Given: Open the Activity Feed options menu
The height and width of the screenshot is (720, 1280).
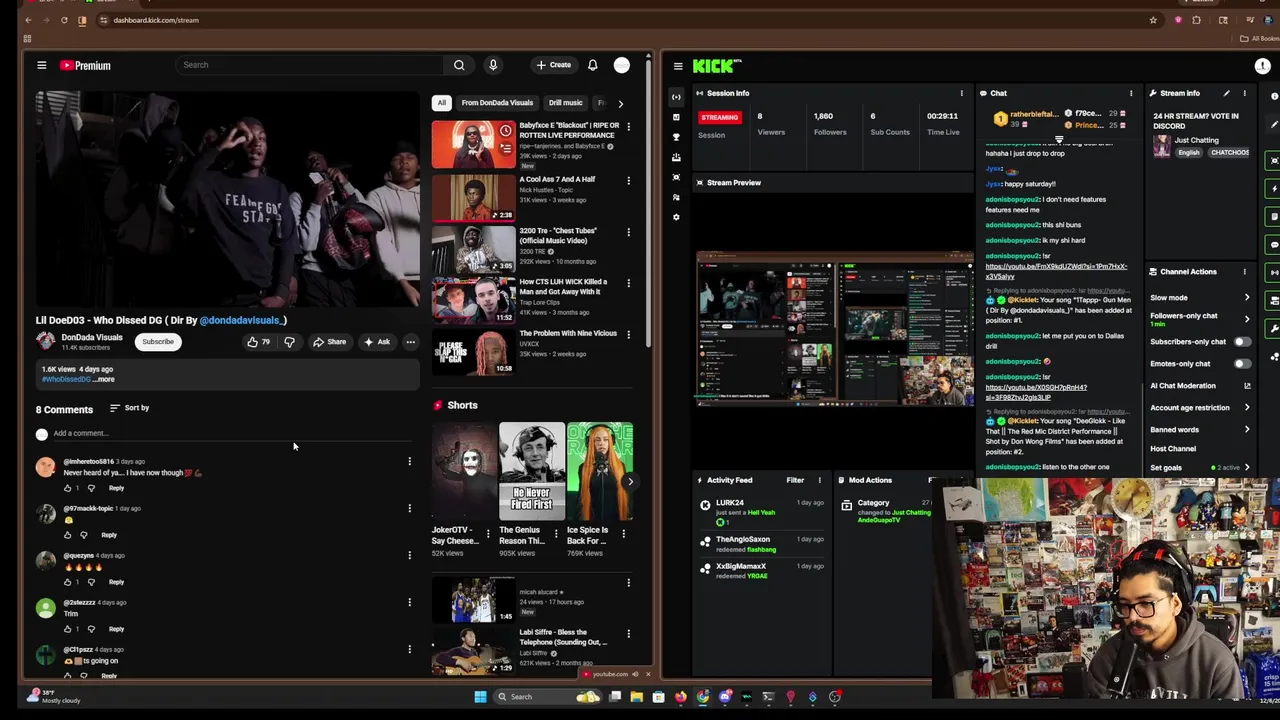Looking at the screenshot, I should (819, 481).
